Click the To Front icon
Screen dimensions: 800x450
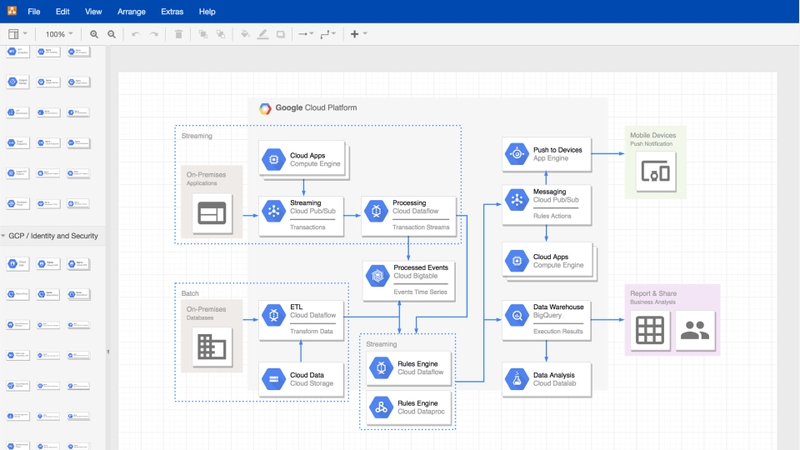click(x=203, y=34)
